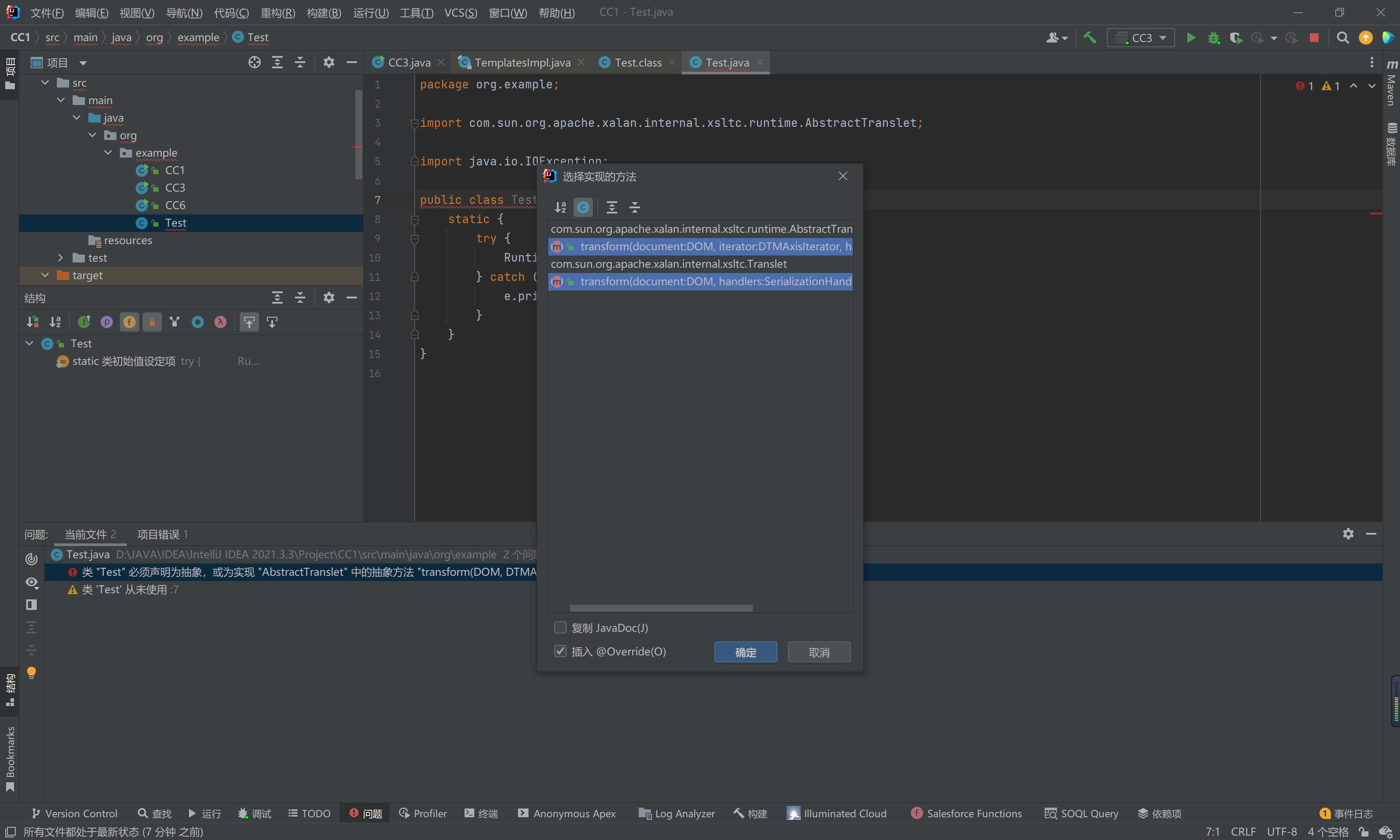Click the Build project hammer icon
The height and width of the screenshot is (840, 1400).
click(1089, 38)
